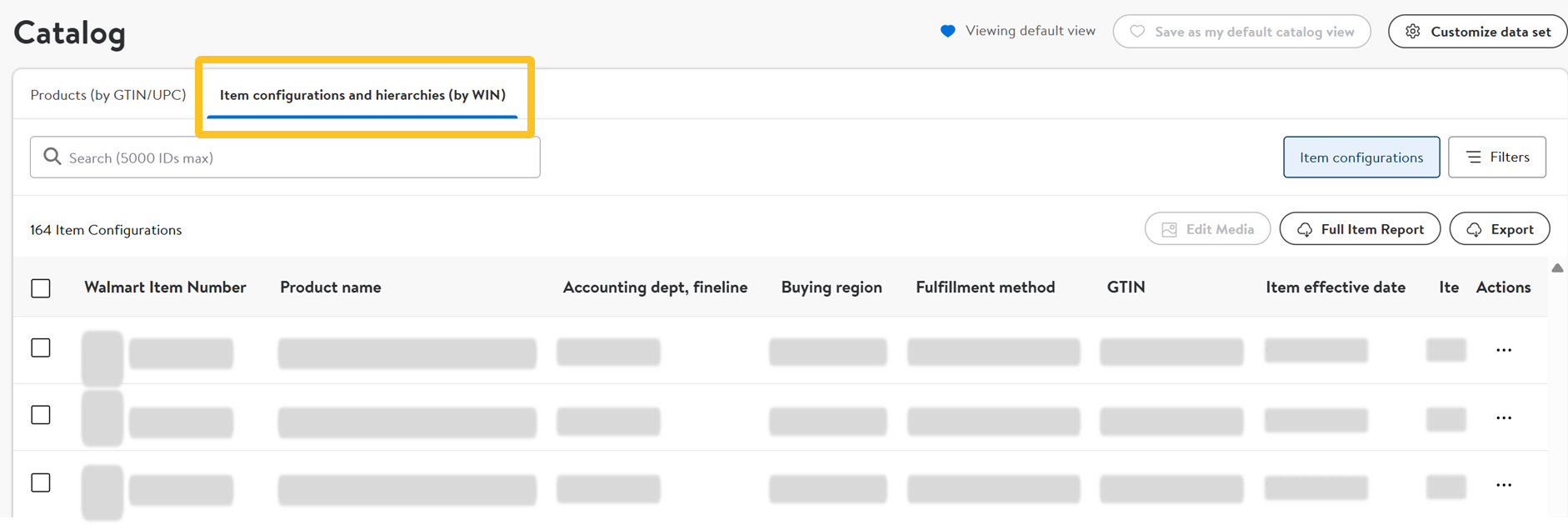Viewport: 1568px width, 525px height.
Task: Switch to Products (by GTIN/UPC) tab
Action: coord(108,95)
